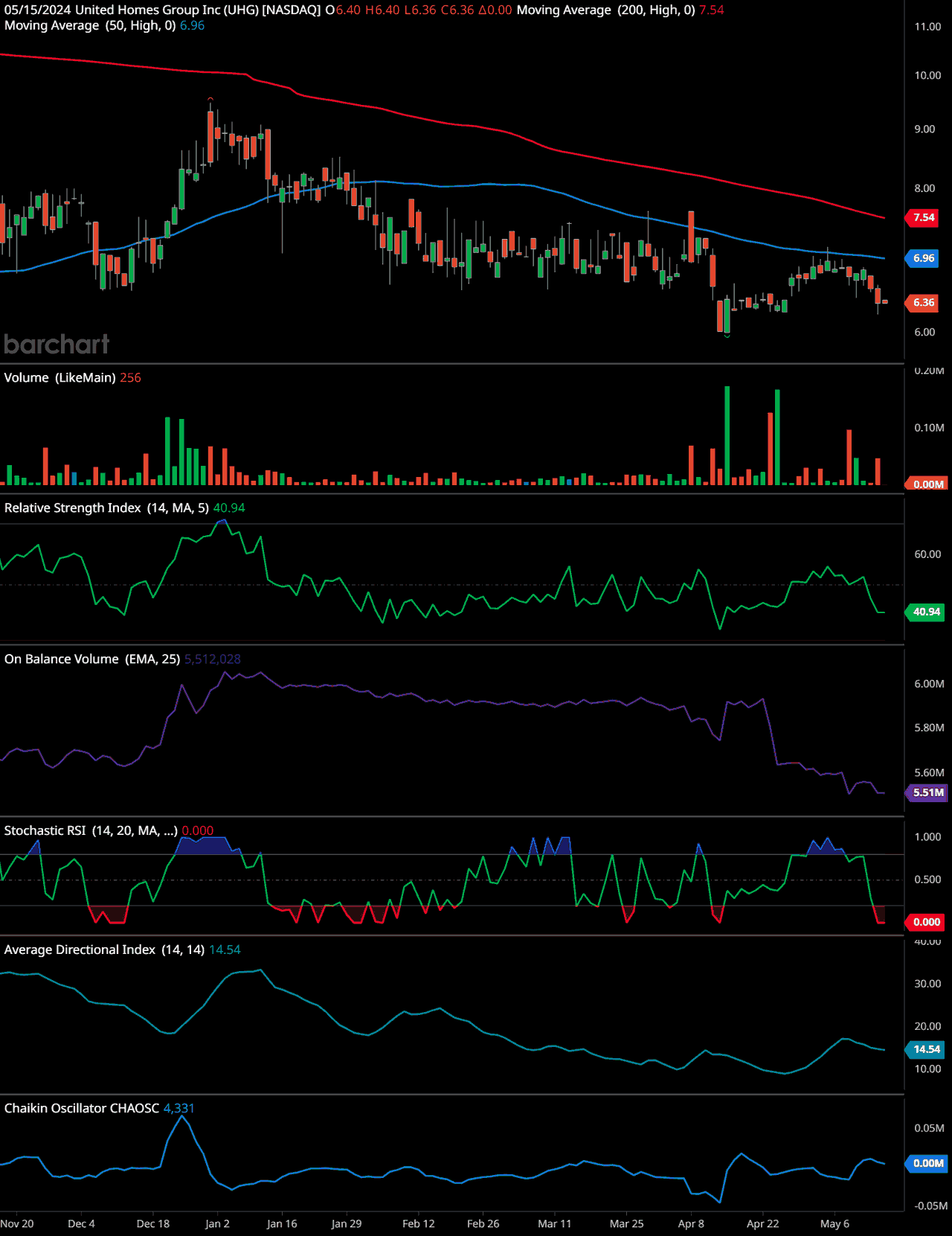Click the Volume (LikeMain) label
Image resolution: width=952 pixels, height=1236 pixels.
point(59,378)
